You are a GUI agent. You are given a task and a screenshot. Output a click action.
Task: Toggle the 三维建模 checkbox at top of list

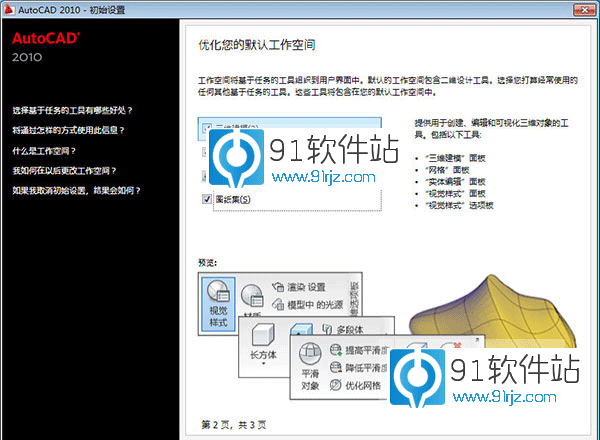click(x=207, y=129)
